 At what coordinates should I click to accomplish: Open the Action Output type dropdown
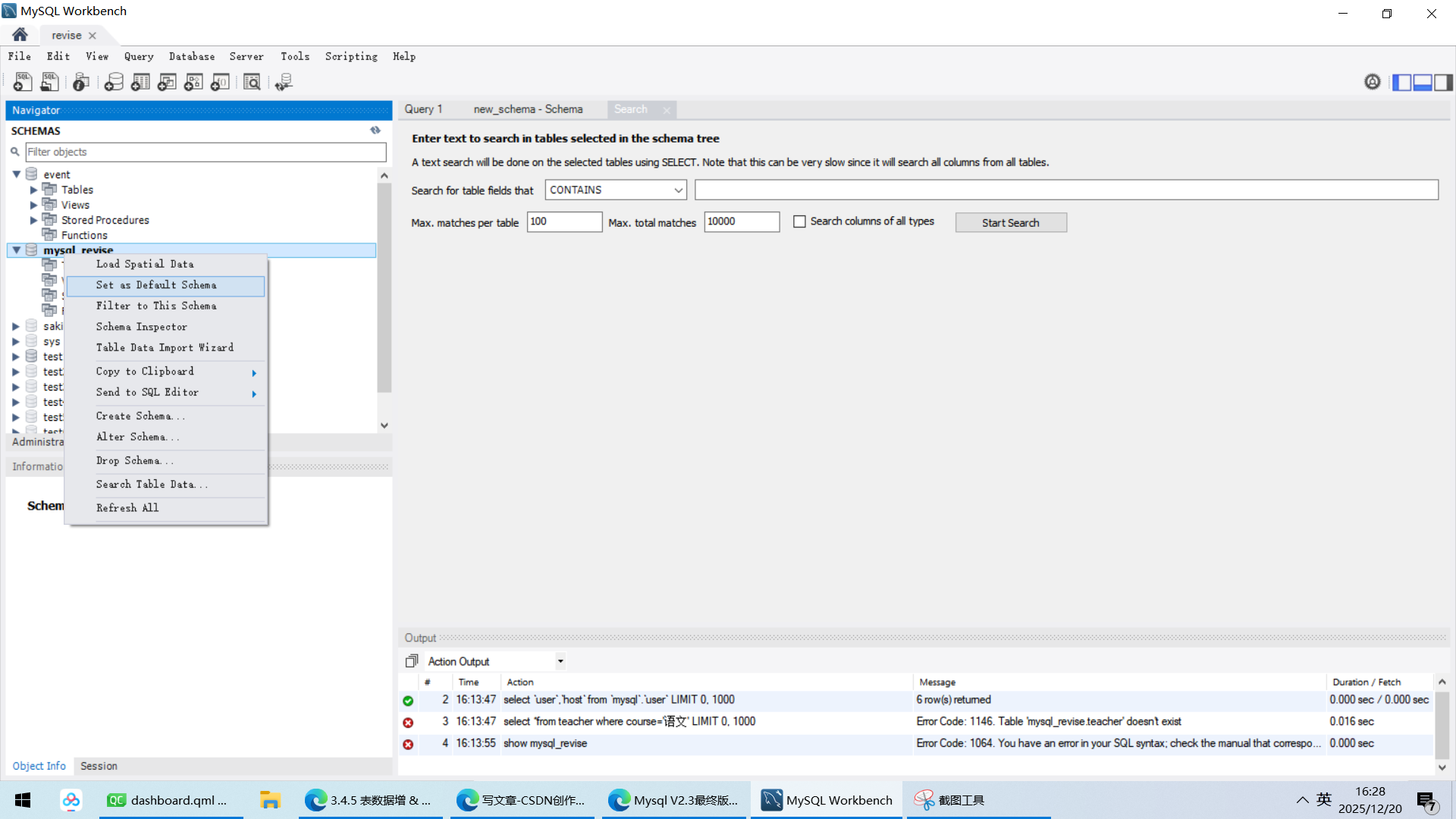click(x=560, y=661)
